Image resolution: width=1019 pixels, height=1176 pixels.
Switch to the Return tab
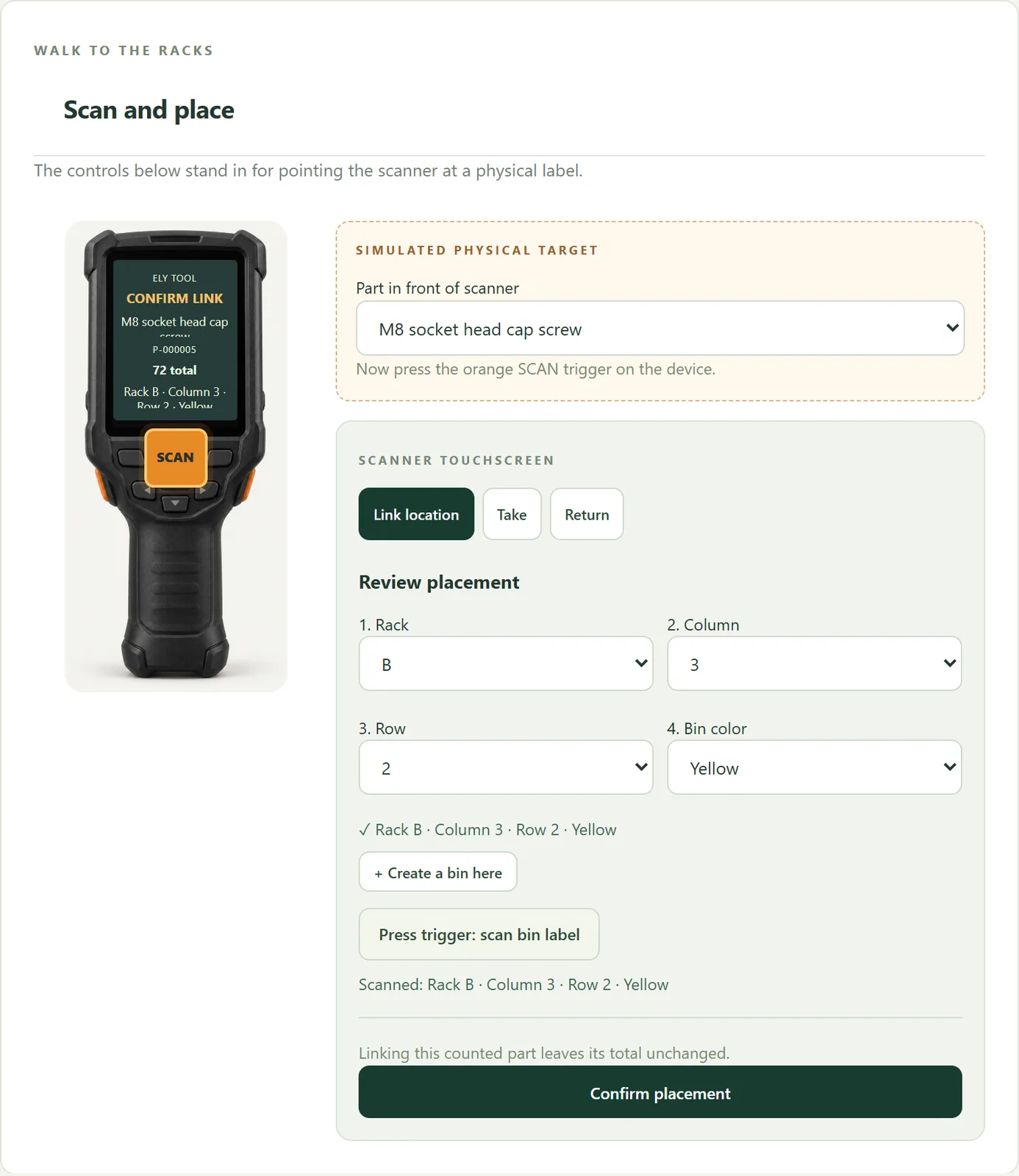tap(587, 514)
